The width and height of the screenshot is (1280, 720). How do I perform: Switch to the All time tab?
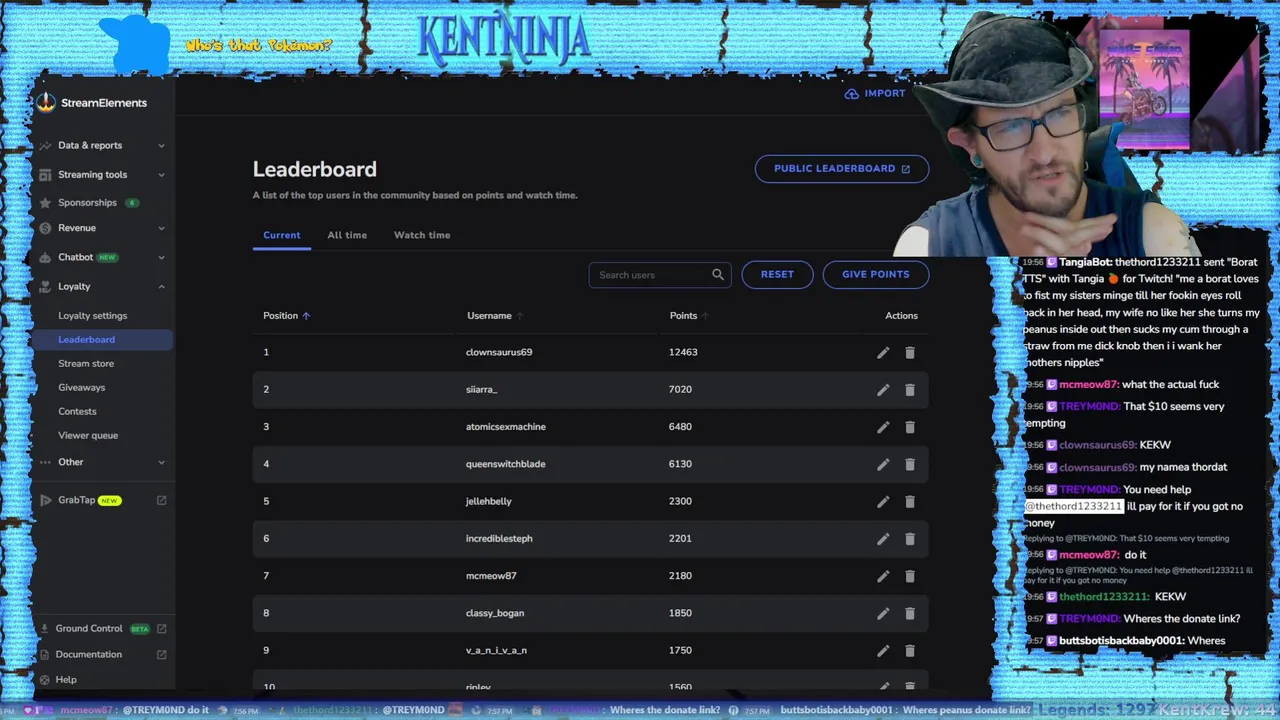coord(347,235)
